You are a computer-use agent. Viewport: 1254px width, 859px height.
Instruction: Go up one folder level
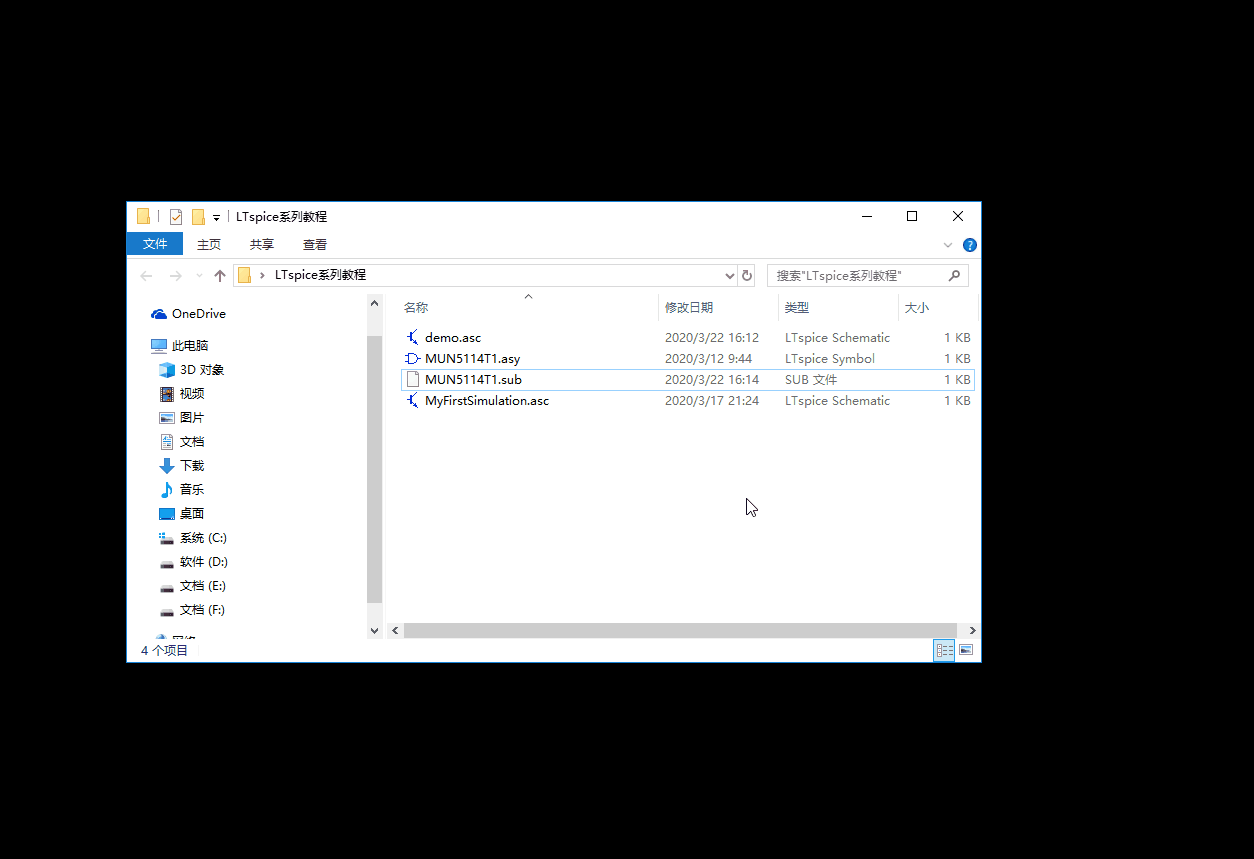[220, 276]
